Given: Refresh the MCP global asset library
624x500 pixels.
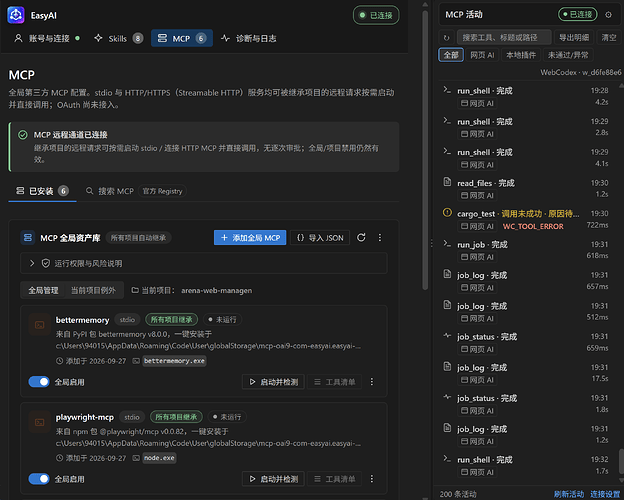Looking at the screenshot, I should tap(361, 238).
